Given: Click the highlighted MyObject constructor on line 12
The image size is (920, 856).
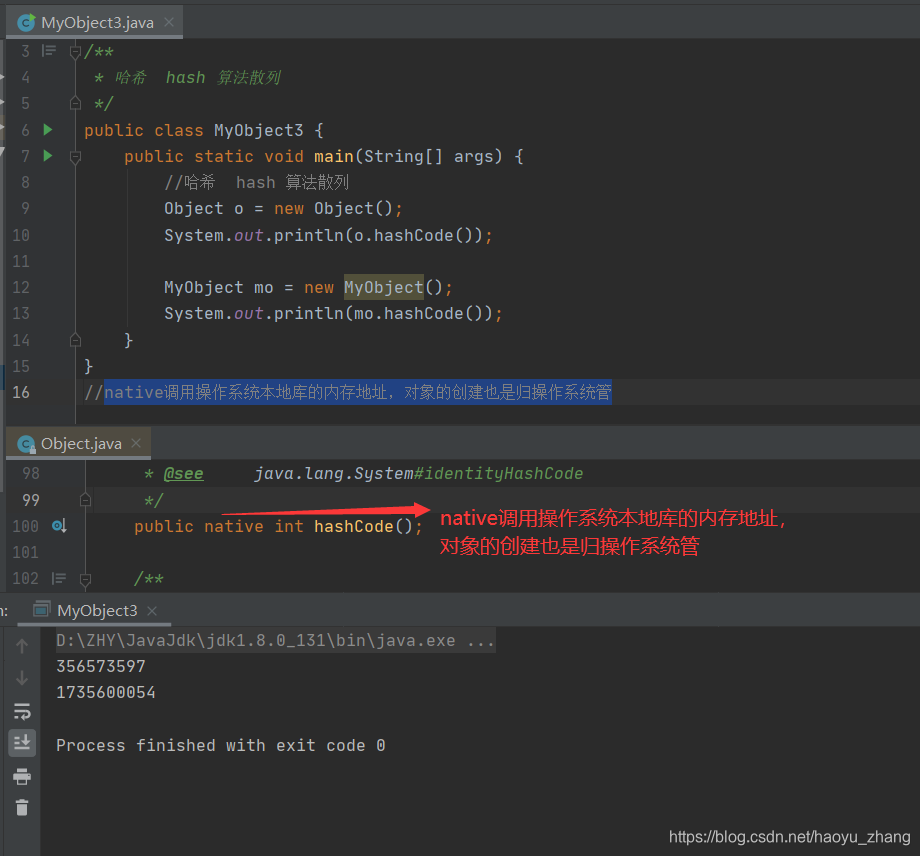Looking at the screenshot, I should 384,287.
